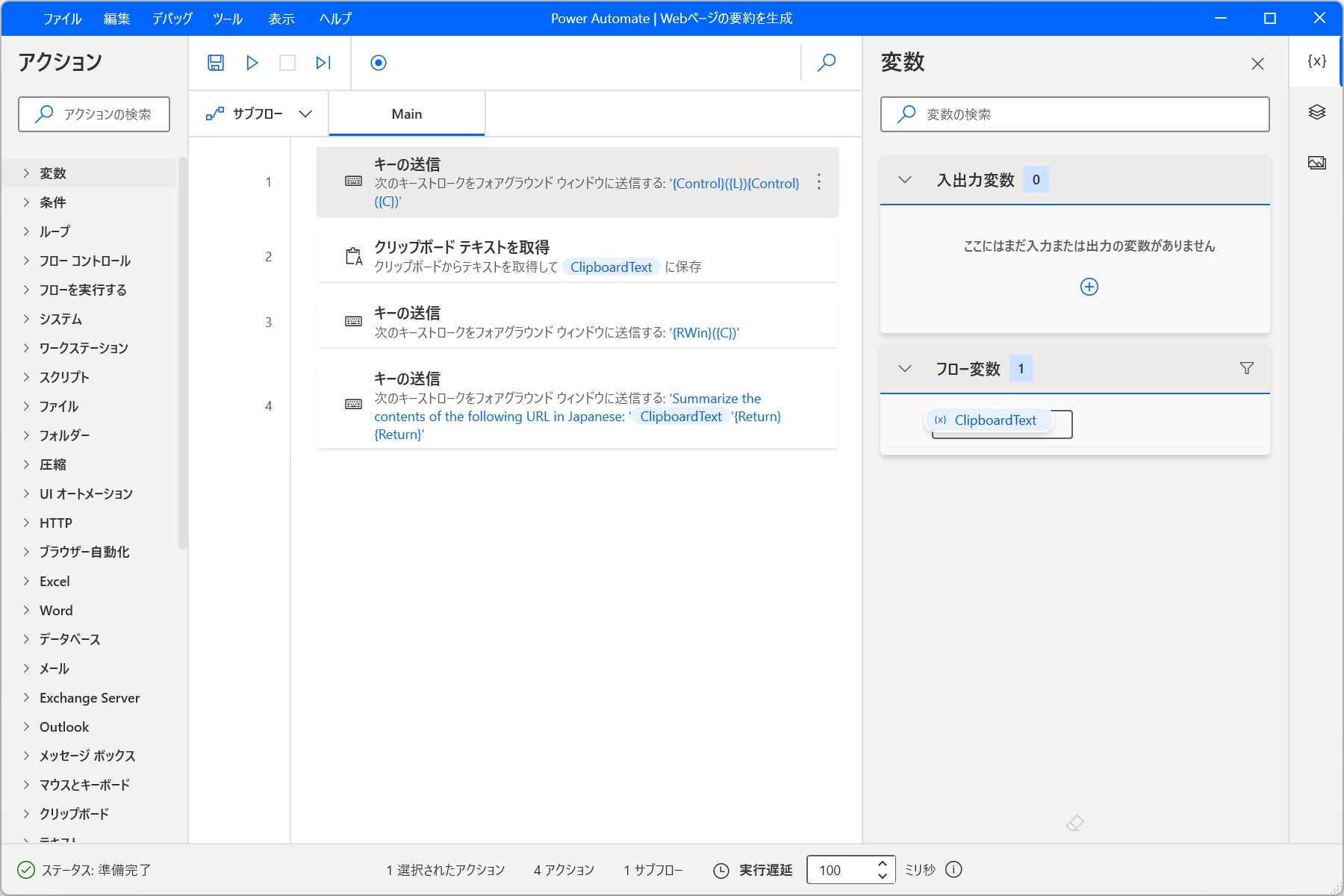Clear variable values with the eraser icon
Image resolution: width=1344 pixels, height=896 pixels.
[1074, 823]
